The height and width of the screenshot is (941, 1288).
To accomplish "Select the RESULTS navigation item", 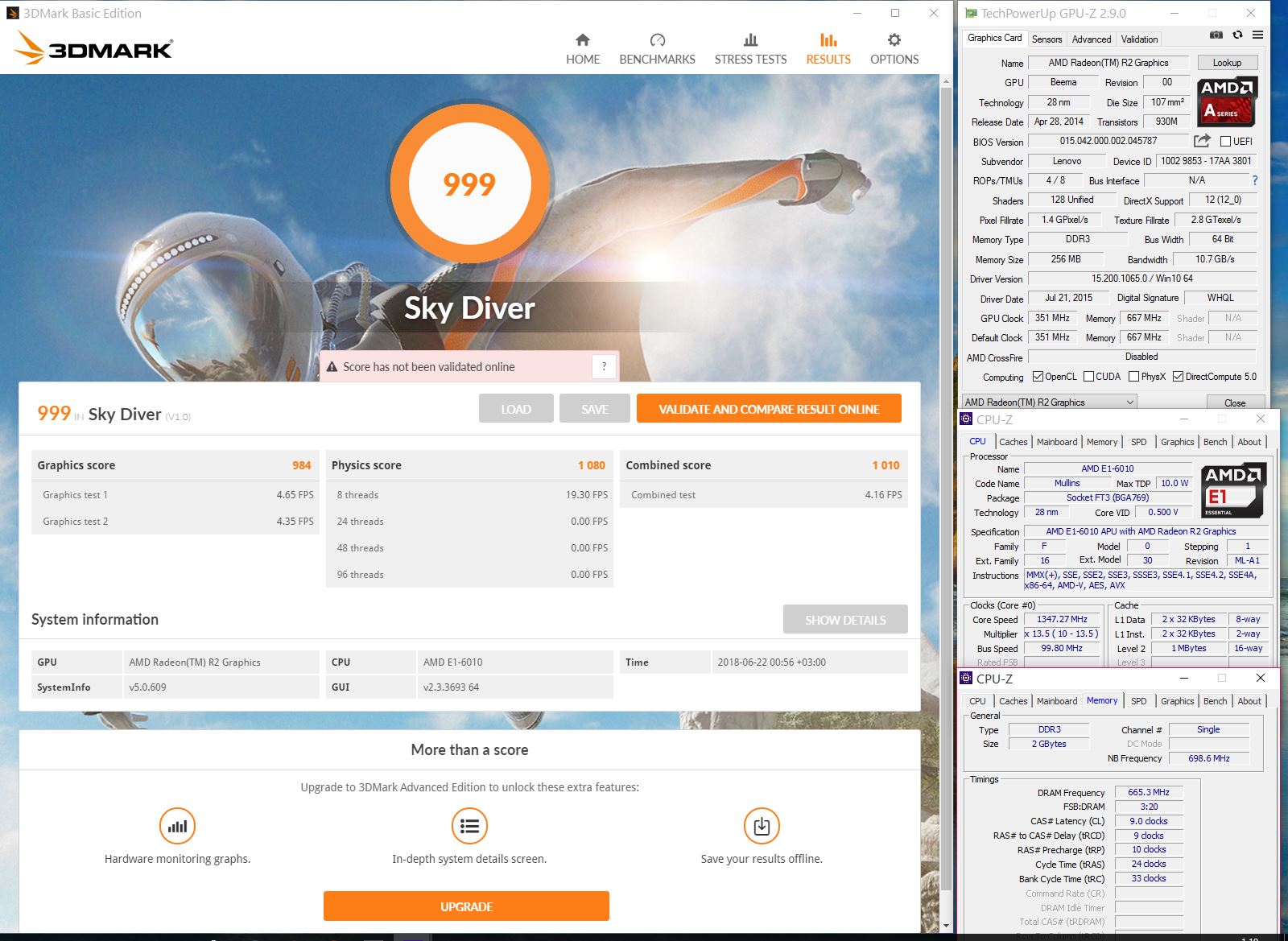I will point(828,49).
